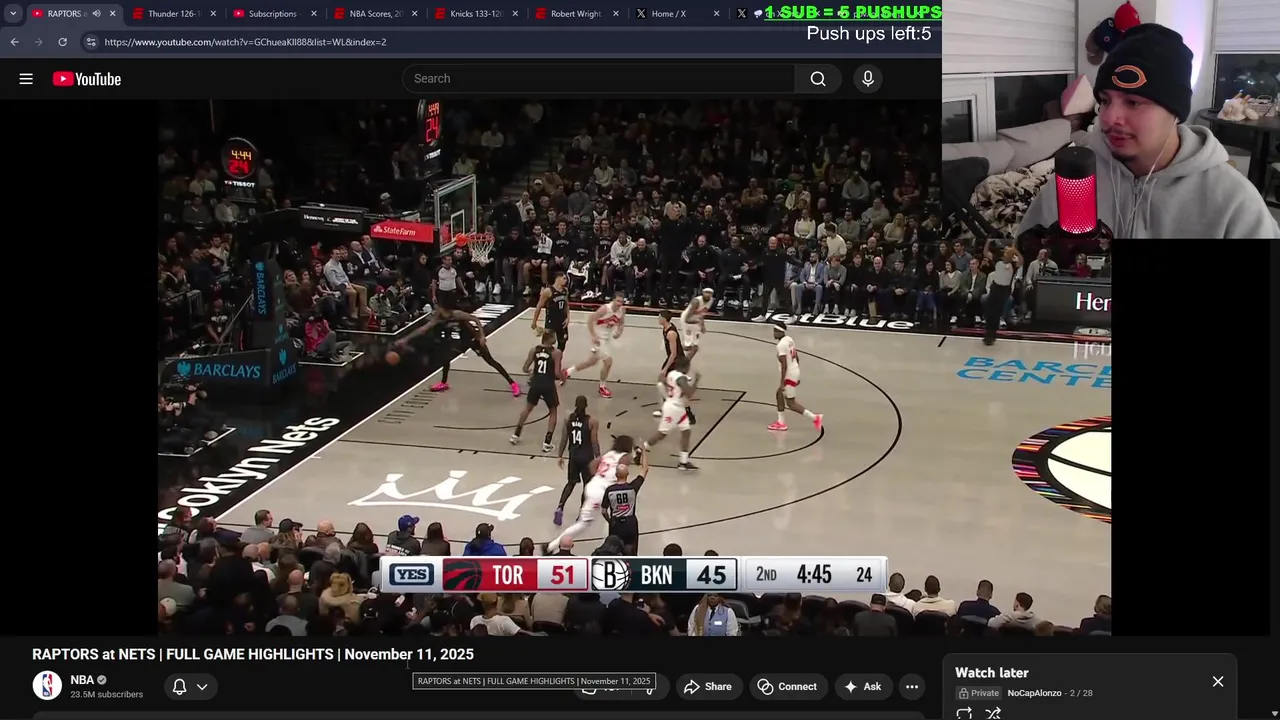
Task: Toggle loop playlist in Watch later panel
Action: pyautogui.click(x=964, y=713)
